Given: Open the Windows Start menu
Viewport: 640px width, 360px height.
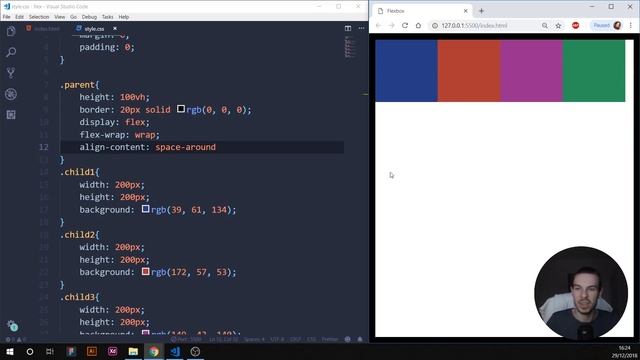Looking at the screenshot, I should (10, 351).
